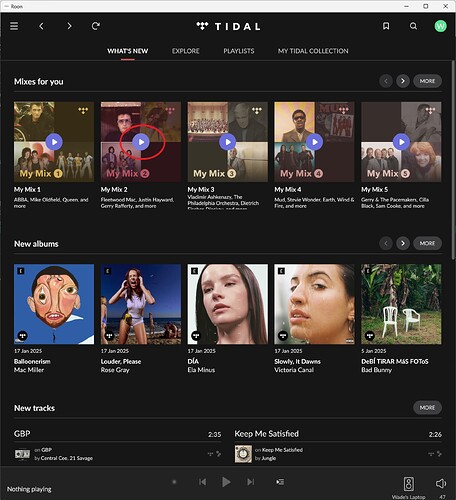The height and width of the screenshot is (500, 456).
Task: Open the volume speaker icon
Action: (441, 483)
